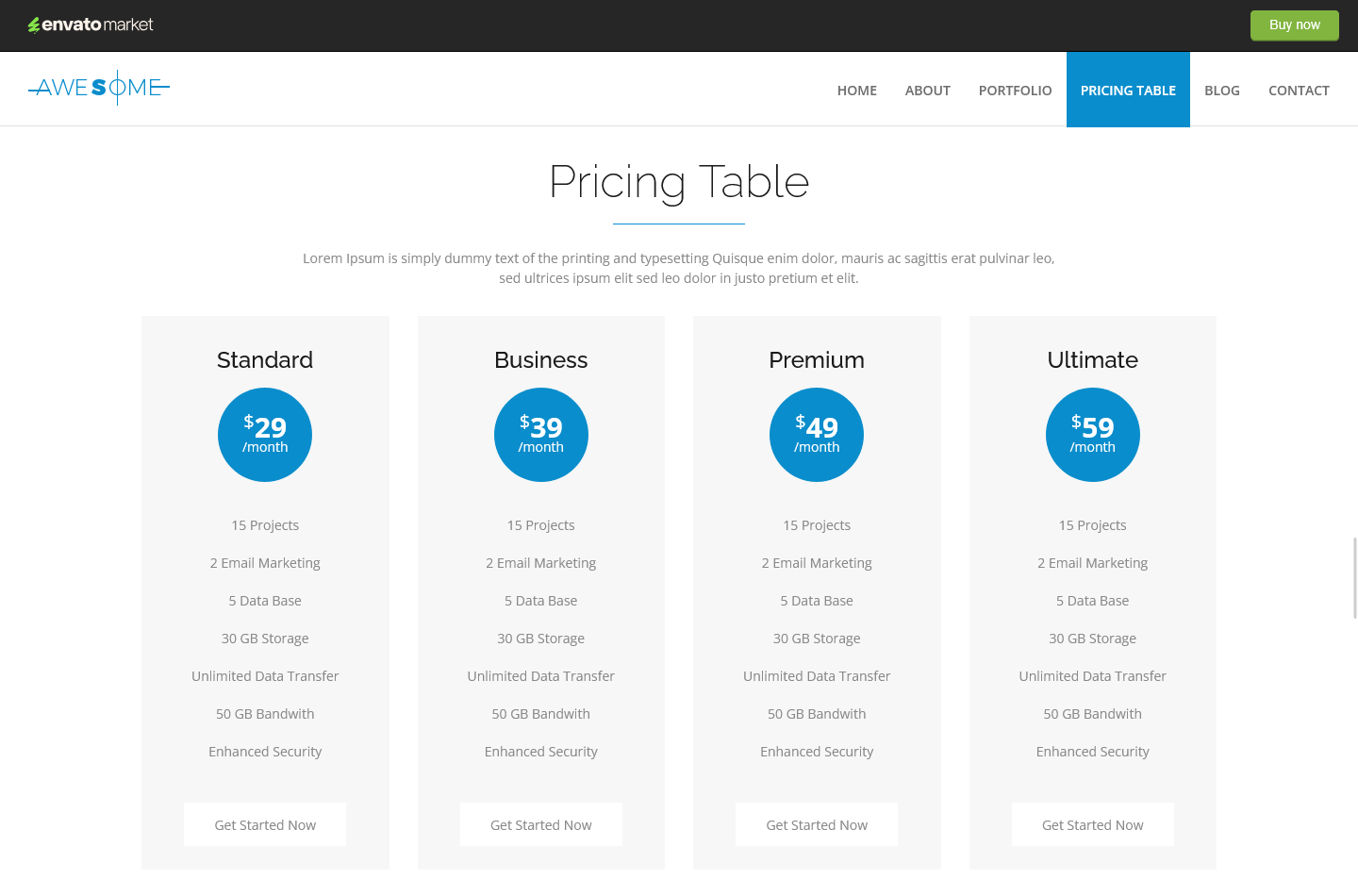Viewport: 1358px width, 896px height.
Task: Open the Contact page link
Action: [1299, 91]
